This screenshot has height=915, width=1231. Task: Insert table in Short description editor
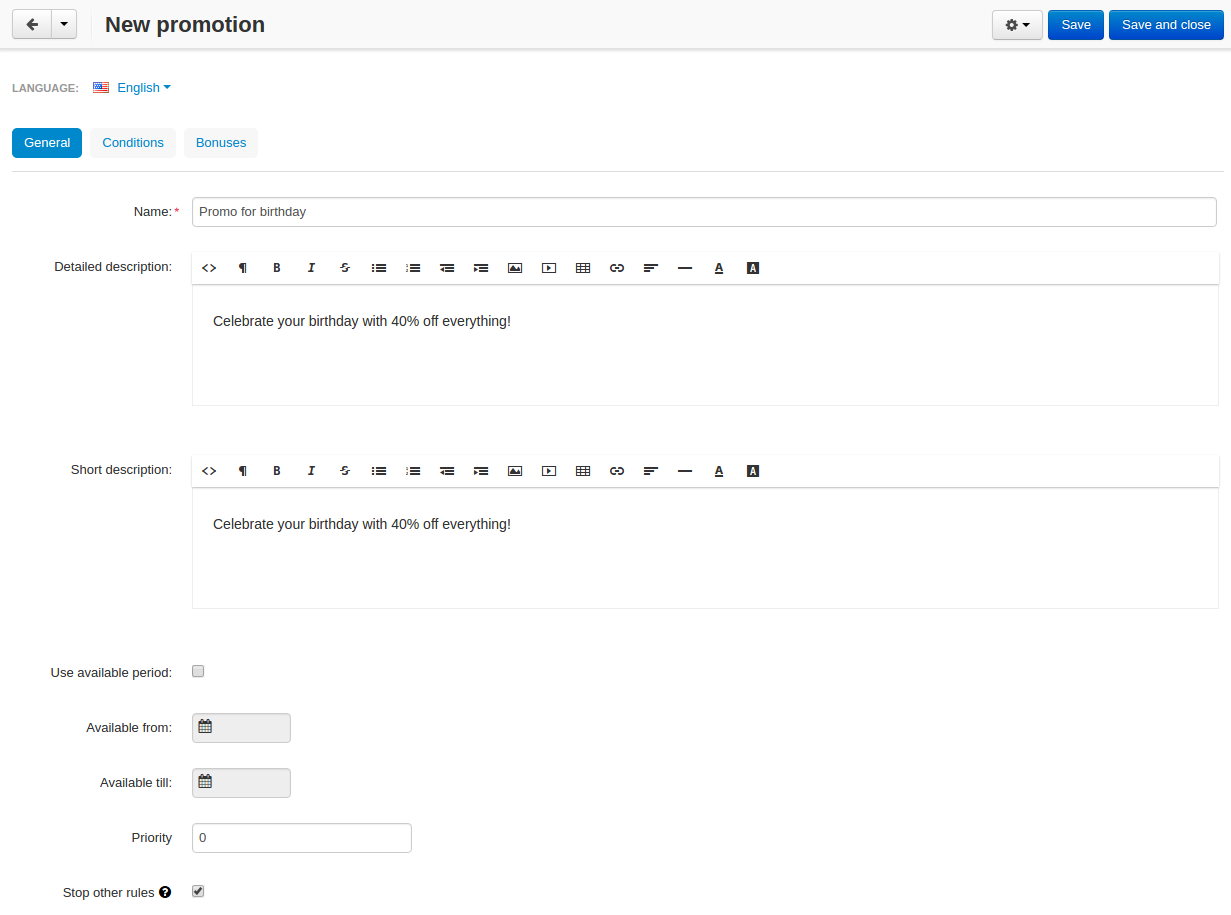583,471
